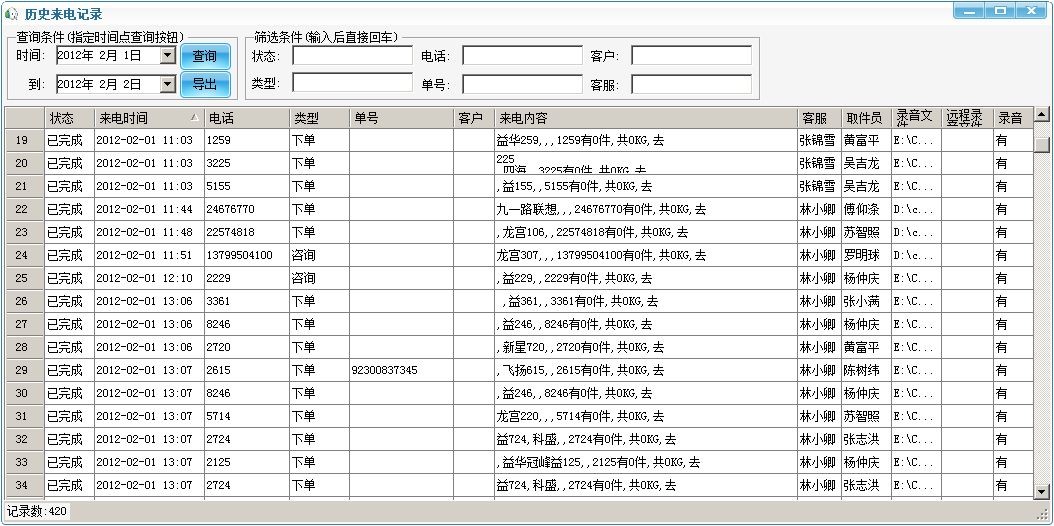Click 取件员 cell 陈树纬
This screenshot has height=526, width=1054.
[x=866, y=370]
